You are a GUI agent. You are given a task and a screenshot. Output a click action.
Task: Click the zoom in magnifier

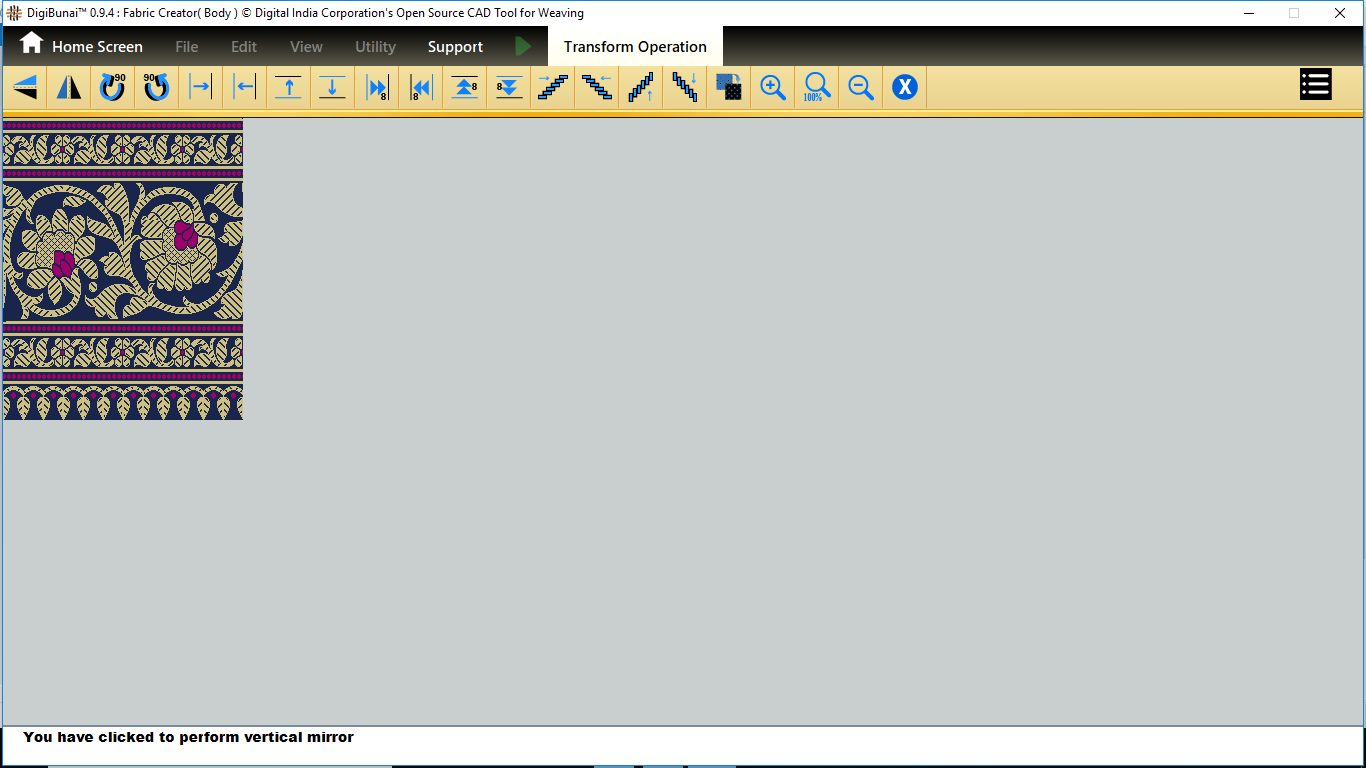(773, 88)
